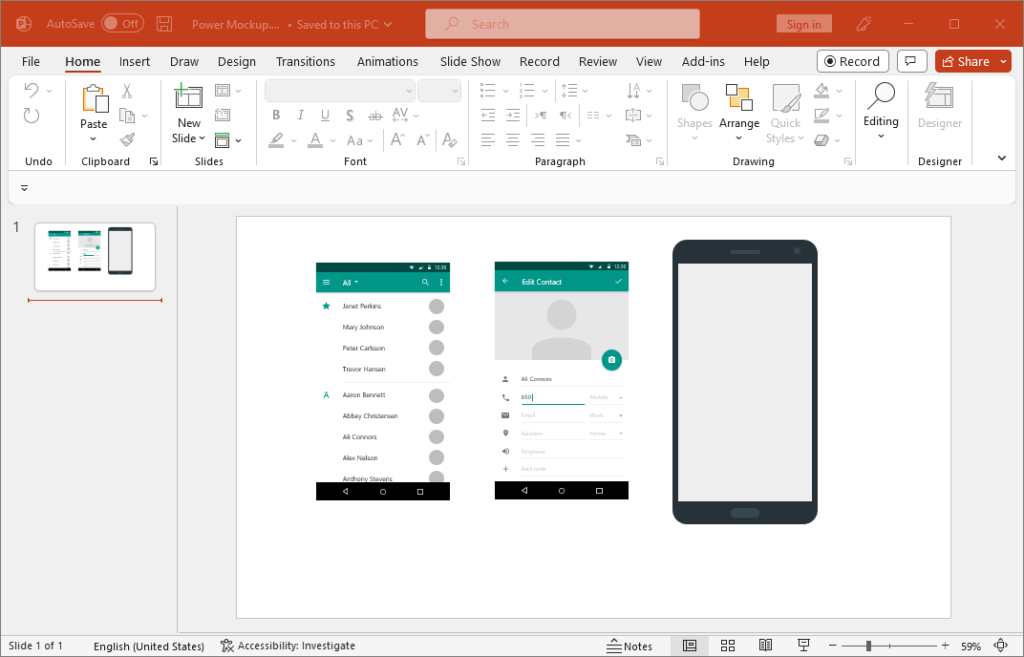The height and width of the screenshot is (657, 1024).
Task: Click the Sign in button
Action: 804,23
